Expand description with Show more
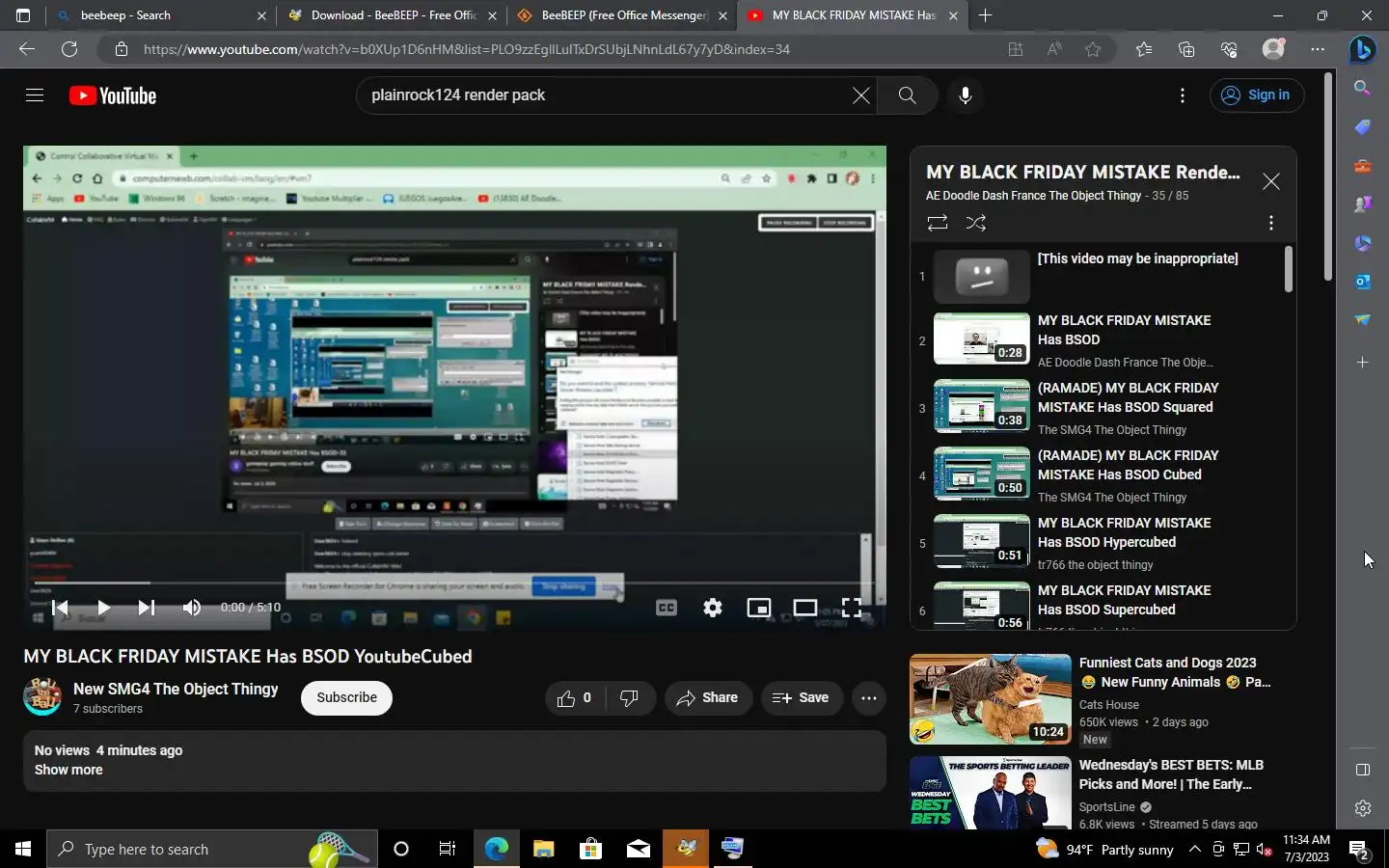 pyautogui.click(x=68, y=770)
